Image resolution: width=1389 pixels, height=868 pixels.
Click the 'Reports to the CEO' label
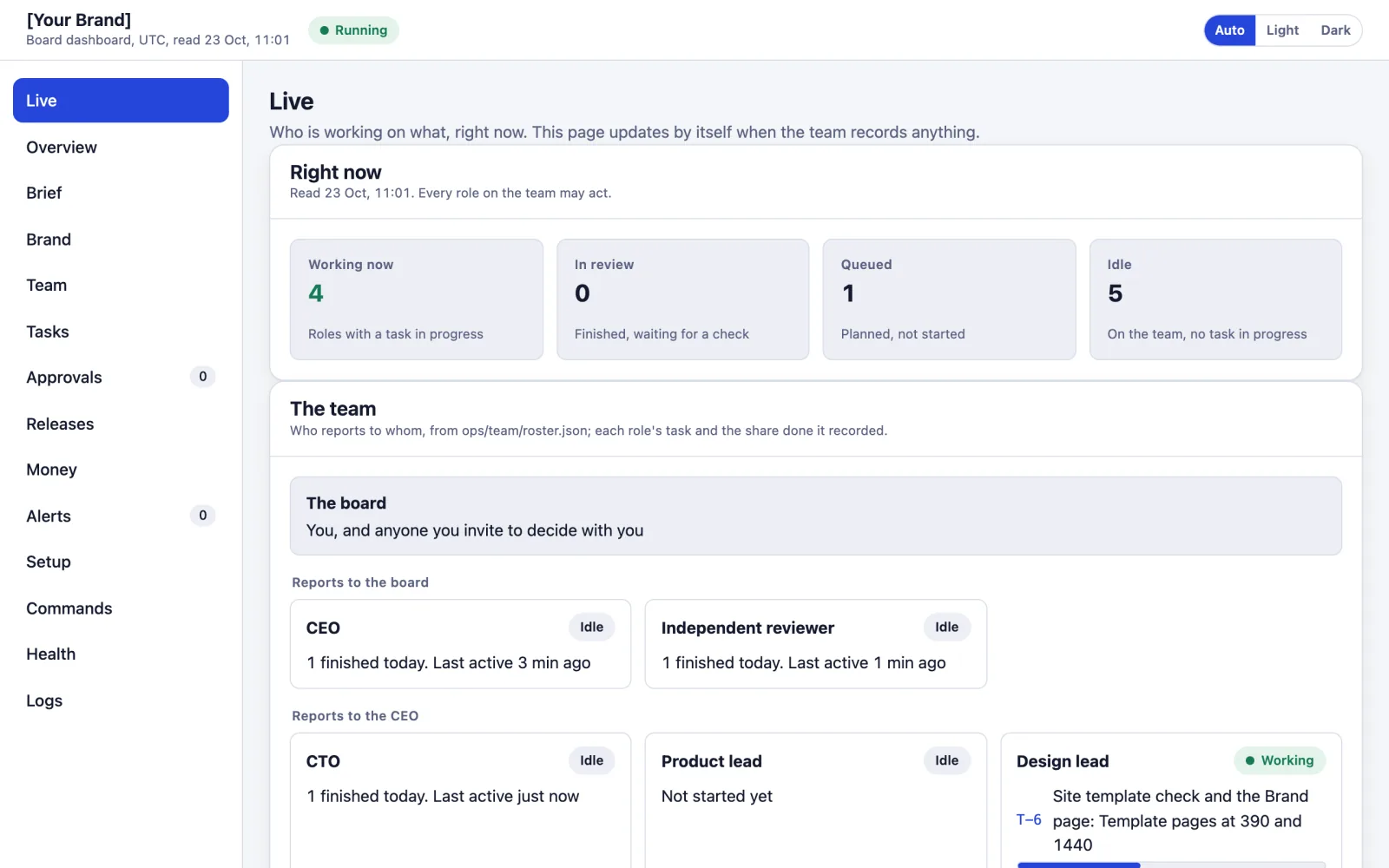(355, 716)
